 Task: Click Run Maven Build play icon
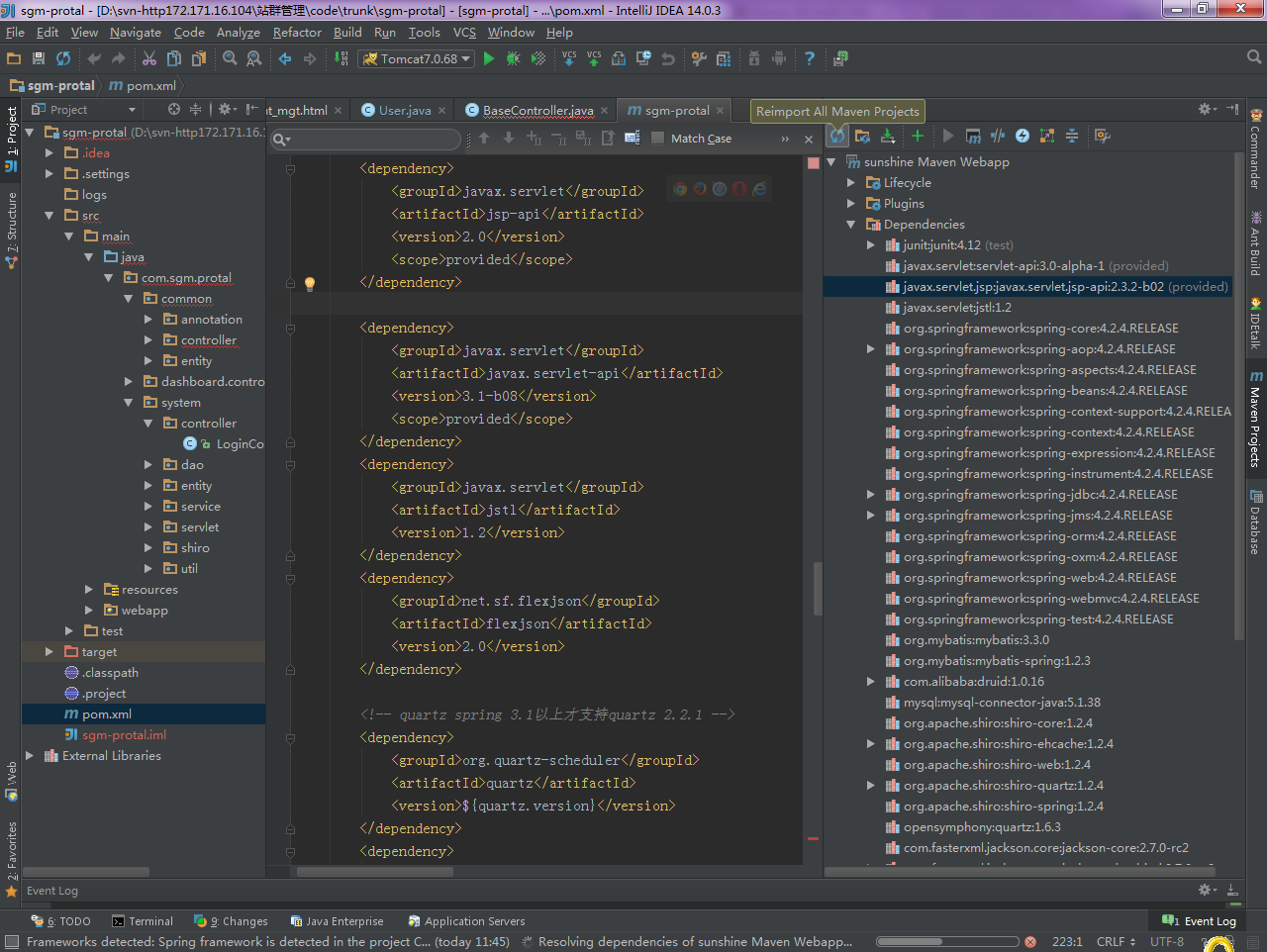(948, 136)
